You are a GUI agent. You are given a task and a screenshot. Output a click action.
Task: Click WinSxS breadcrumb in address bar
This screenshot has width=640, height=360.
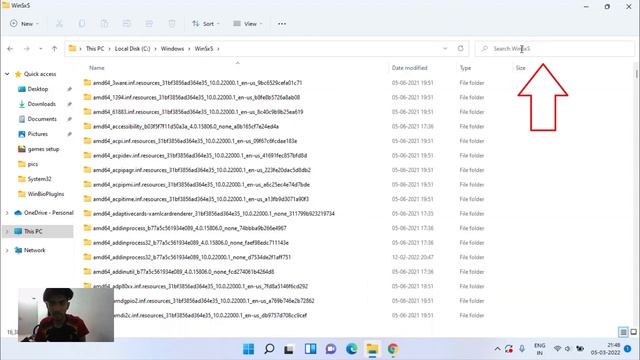click(x=204, y=49)
